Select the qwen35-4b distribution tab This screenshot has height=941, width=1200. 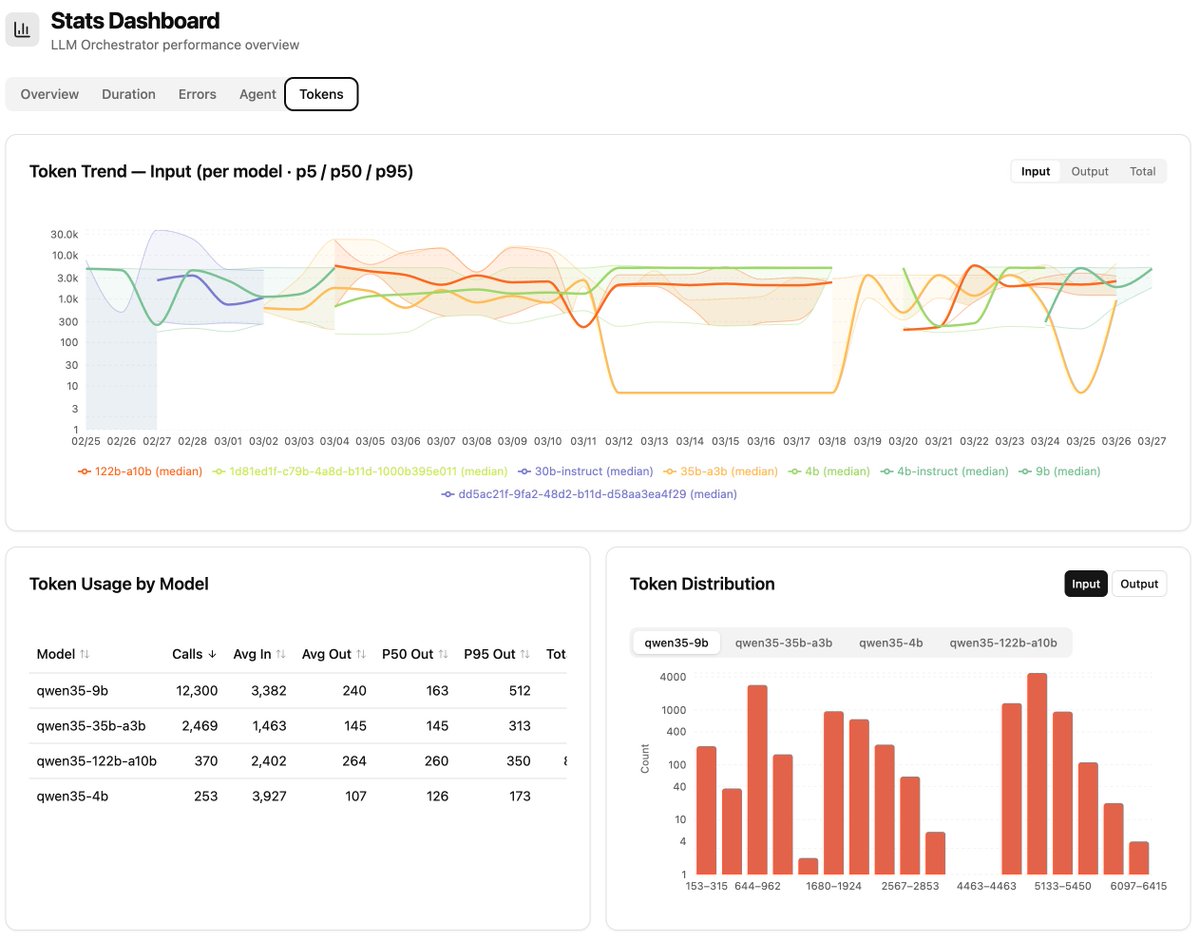pyautogui.click(x=891, y=643)
